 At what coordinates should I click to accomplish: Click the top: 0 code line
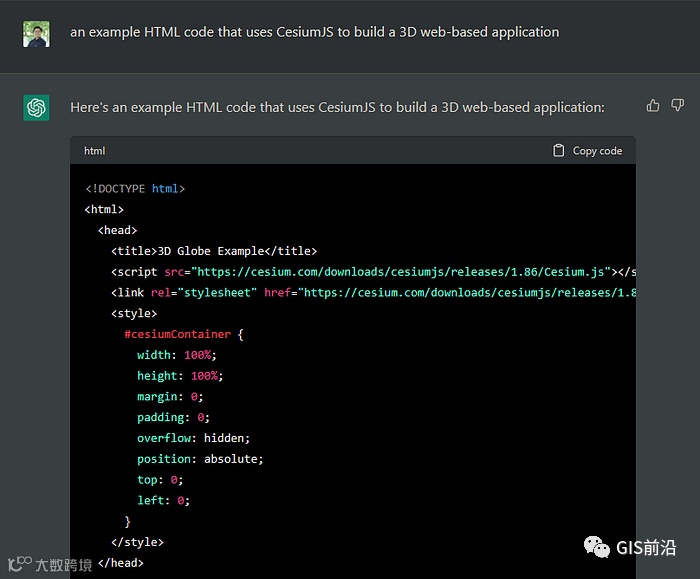tap(160, 480)
